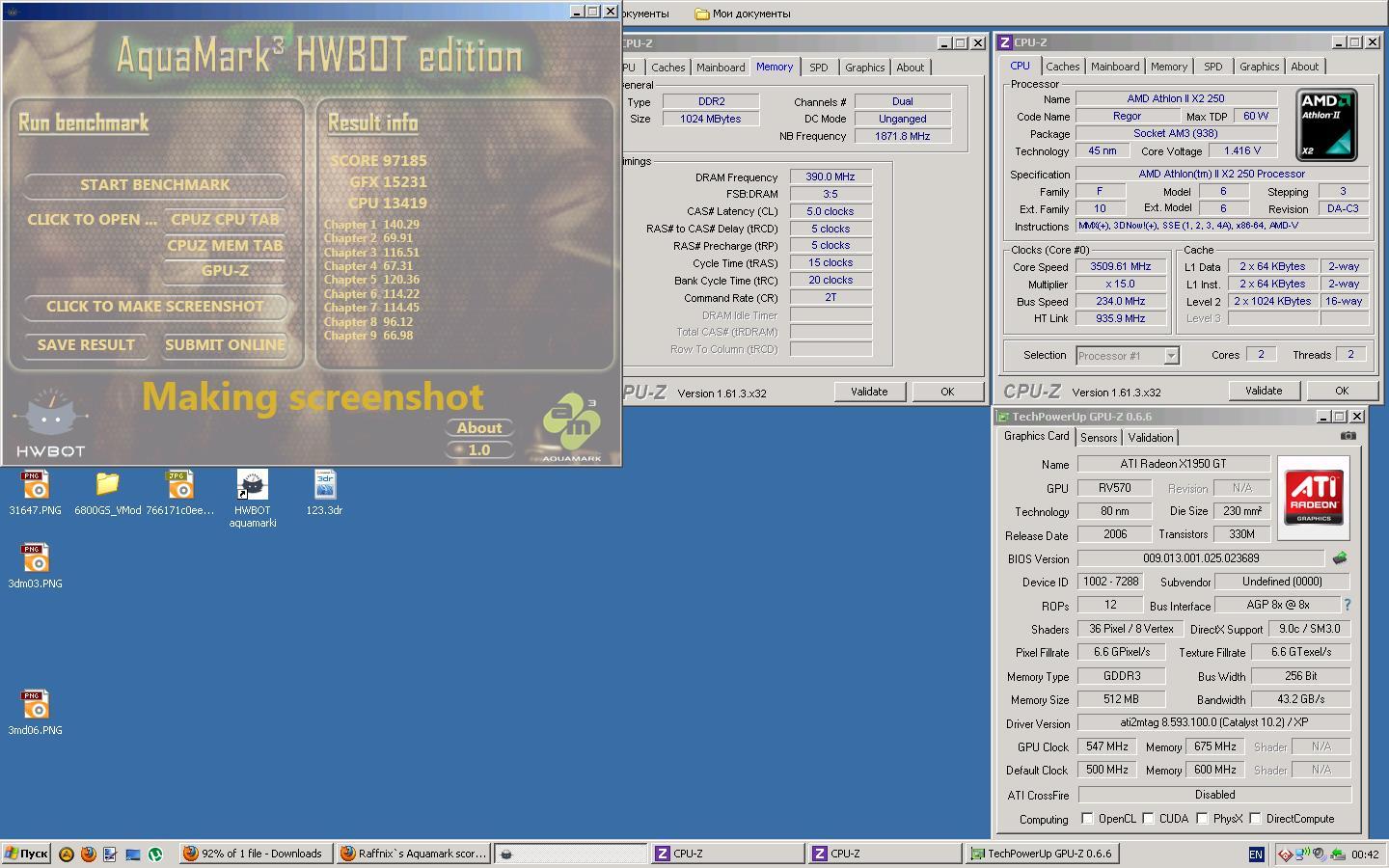The height and width of the screenshot is (868, 1389).
Task: Click Validate in the left CPU-Z Memory window
Action: point(869,392)
